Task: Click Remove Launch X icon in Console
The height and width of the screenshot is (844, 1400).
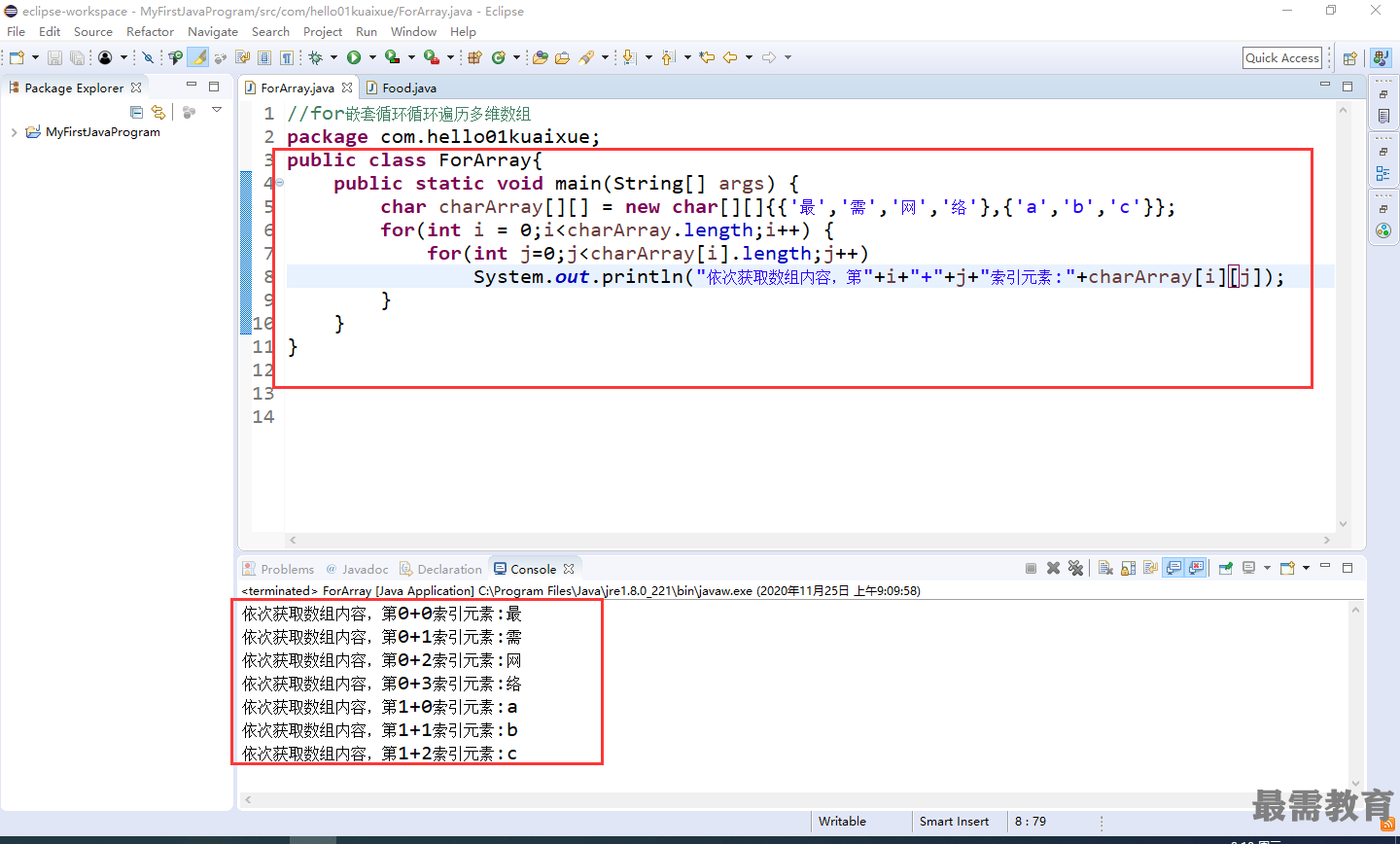Action: (x=1053, y=568)
